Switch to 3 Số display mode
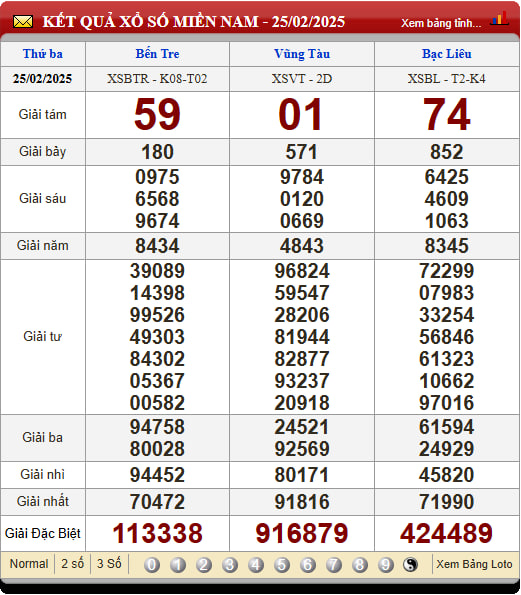The height and width of the screenshot is (595, 521). click(x=109, y=564)
